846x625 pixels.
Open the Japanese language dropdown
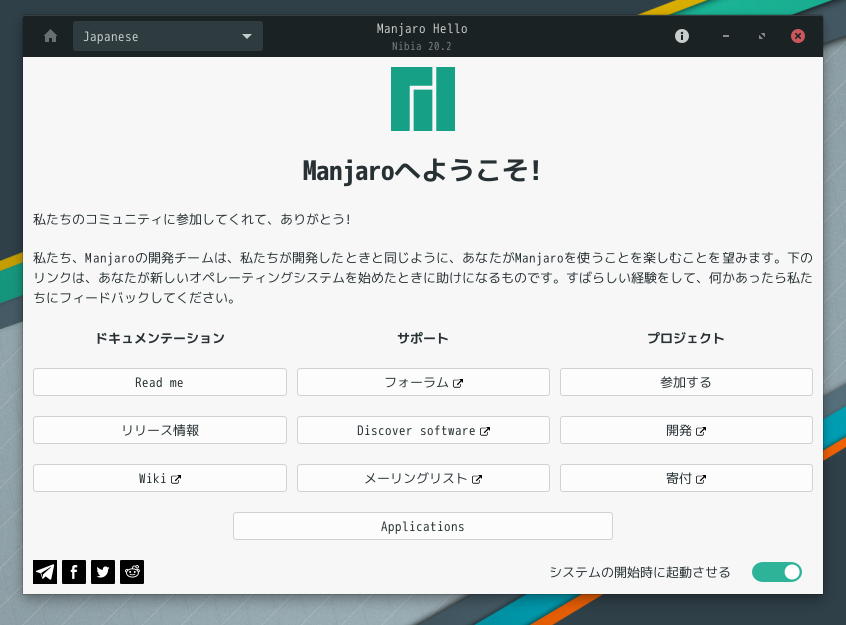click(x=168, y=36)
